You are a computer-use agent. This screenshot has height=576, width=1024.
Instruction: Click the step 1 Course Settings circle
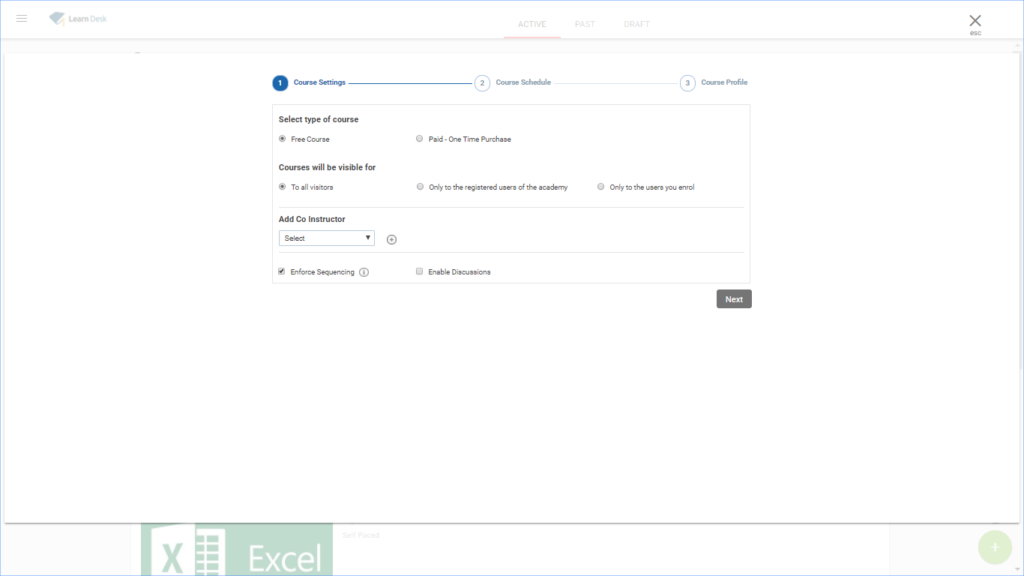point(281,83)
